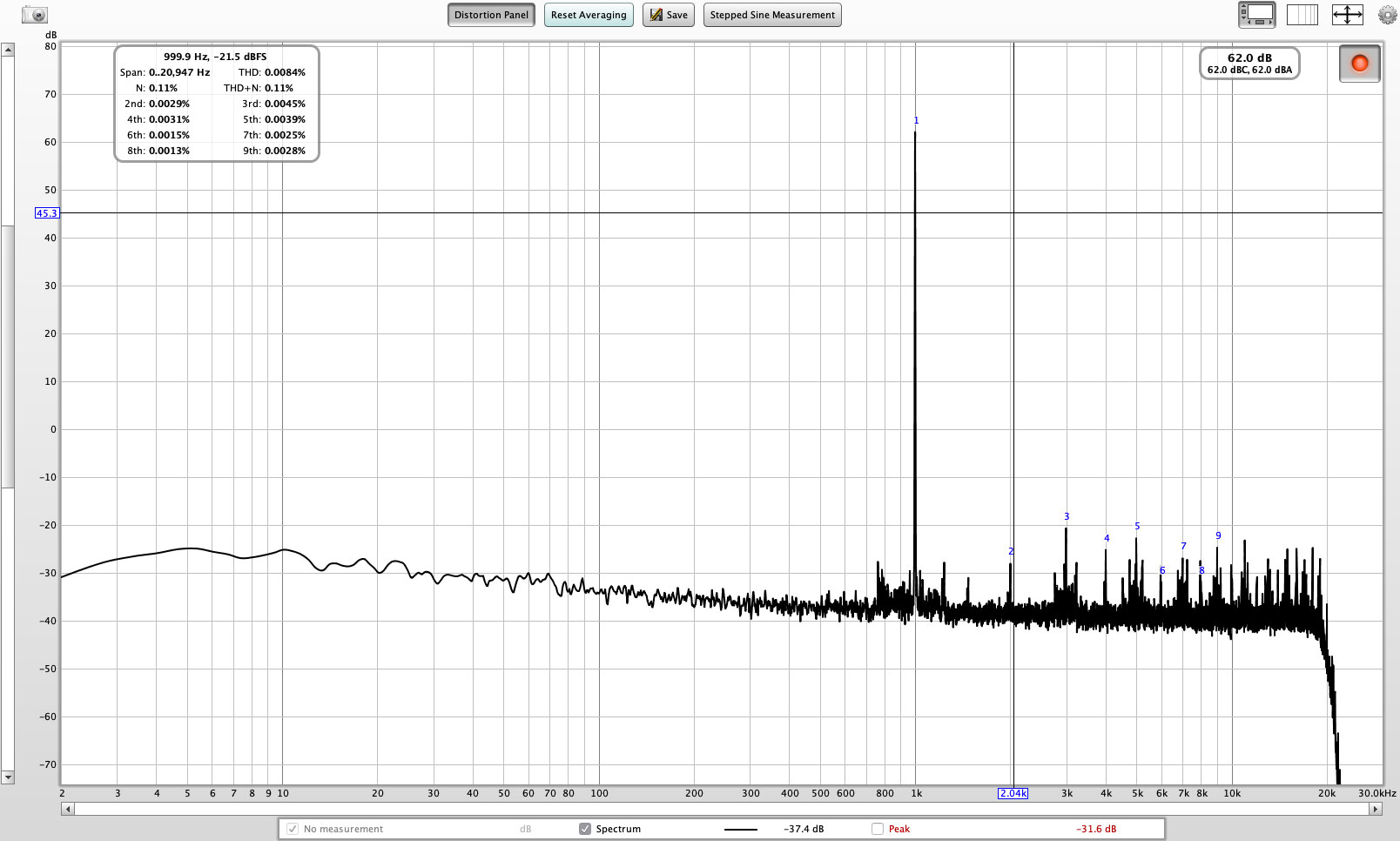Toggle the Distortion Panel button

[x=491, y=15]
